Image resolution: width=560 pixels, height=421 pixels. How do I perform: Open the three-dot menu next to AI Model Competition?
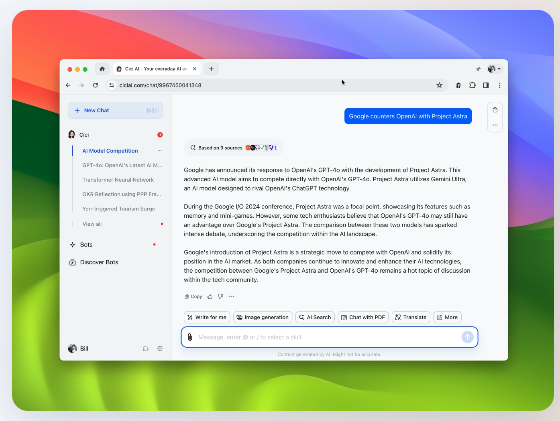pyautogui.click(x=160, y=151)
